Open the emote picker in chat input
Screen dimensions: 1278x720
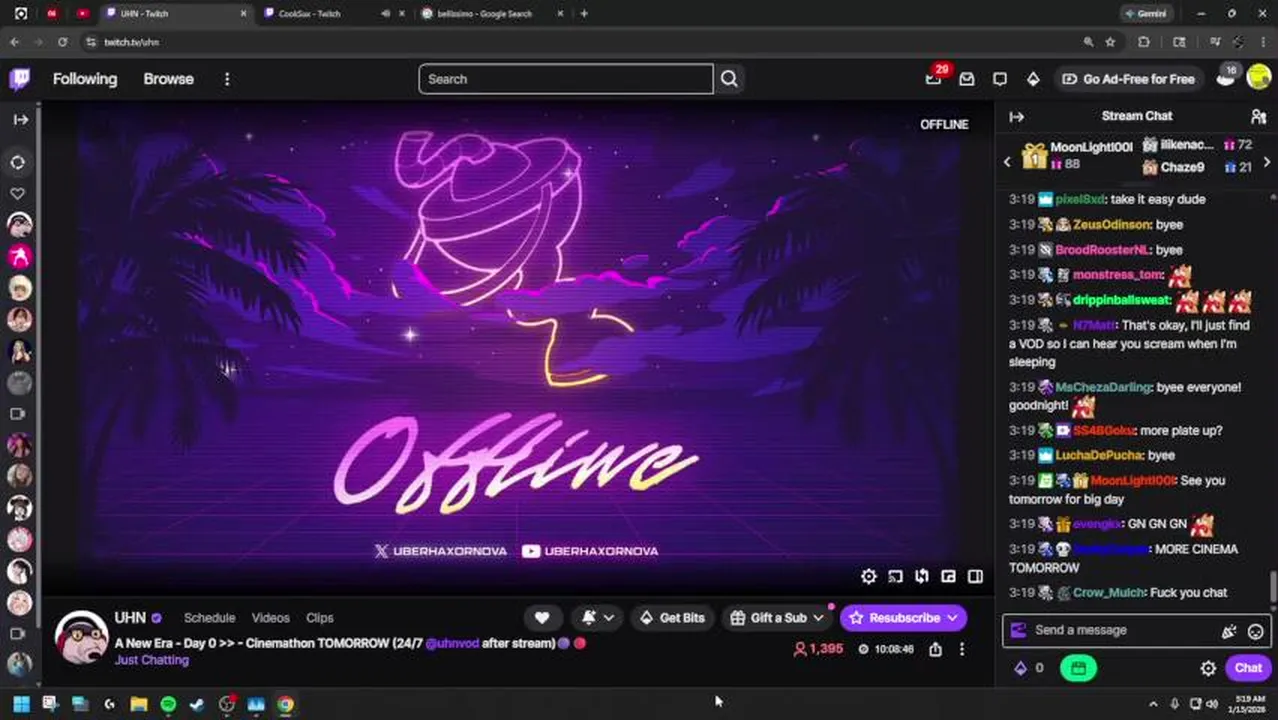pos(1255,631)
